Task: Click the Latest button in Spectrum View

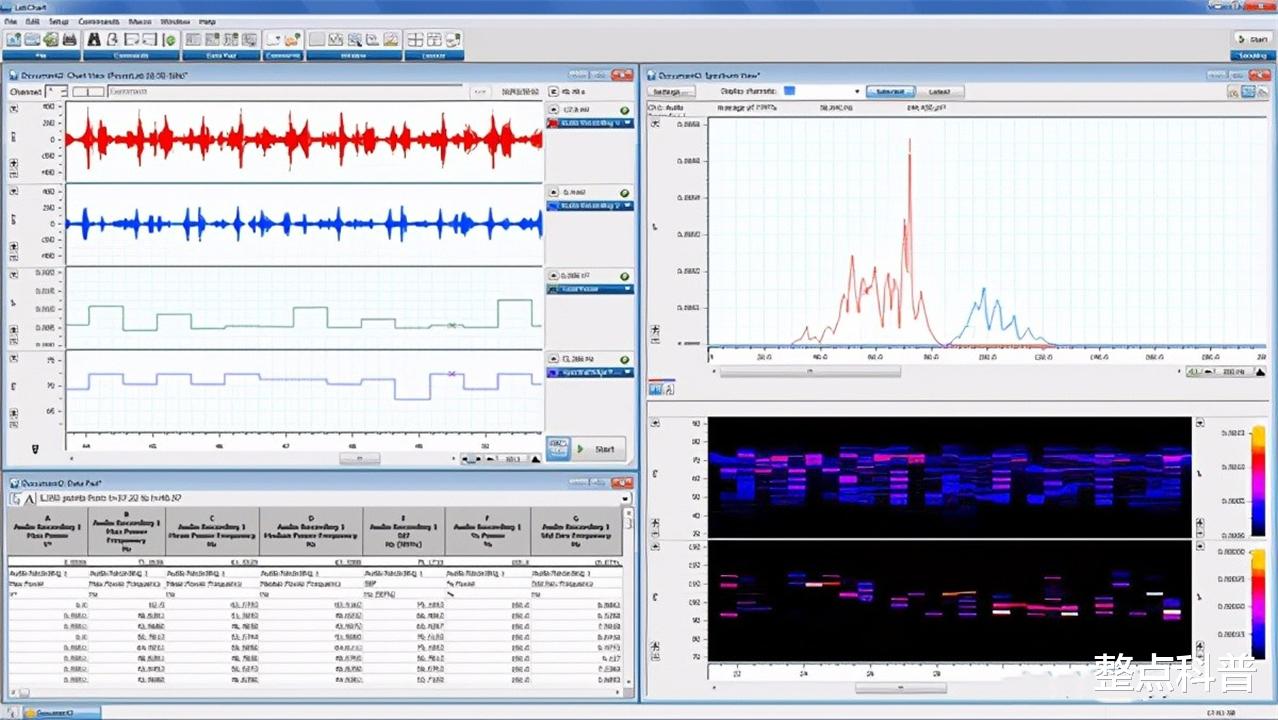Action: pos(940,91)
